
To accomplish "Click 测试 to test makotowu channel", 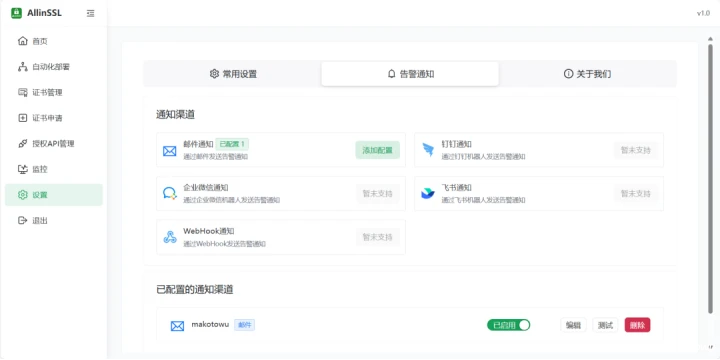I will click(x=605, y=325).
